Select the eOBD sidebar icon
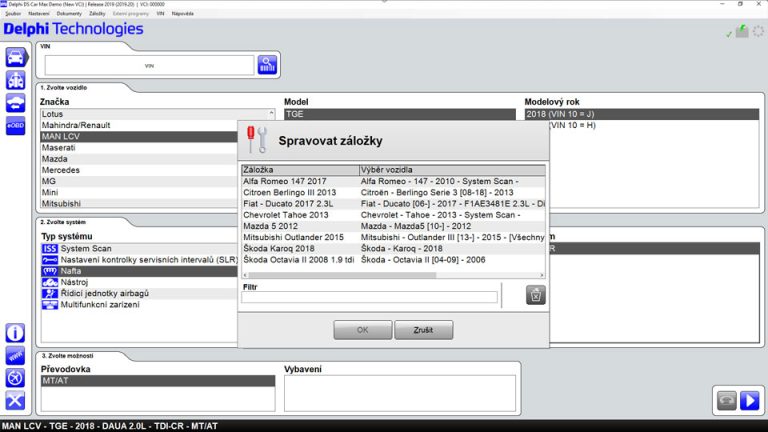This screenshot has width=768, height=432. click(x=15, y=127)
